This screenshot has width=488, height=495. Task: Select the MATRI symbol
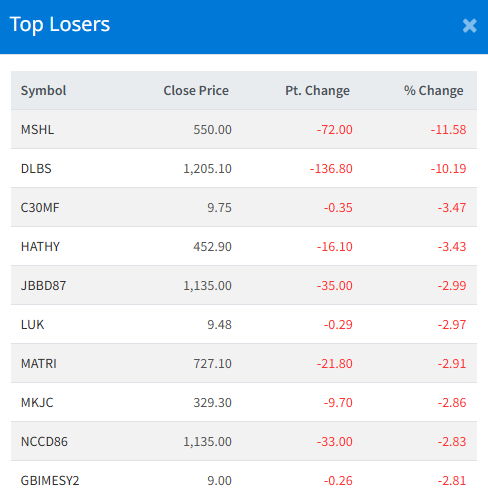point(39,364)
